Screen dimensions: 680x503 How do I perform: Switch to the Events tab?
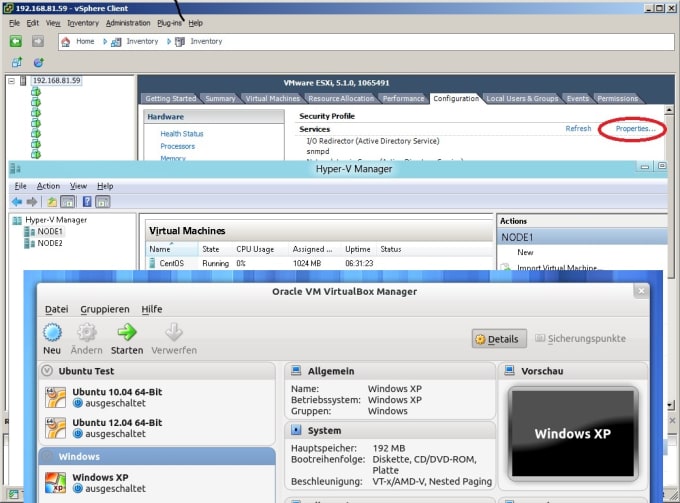[578, 98]
